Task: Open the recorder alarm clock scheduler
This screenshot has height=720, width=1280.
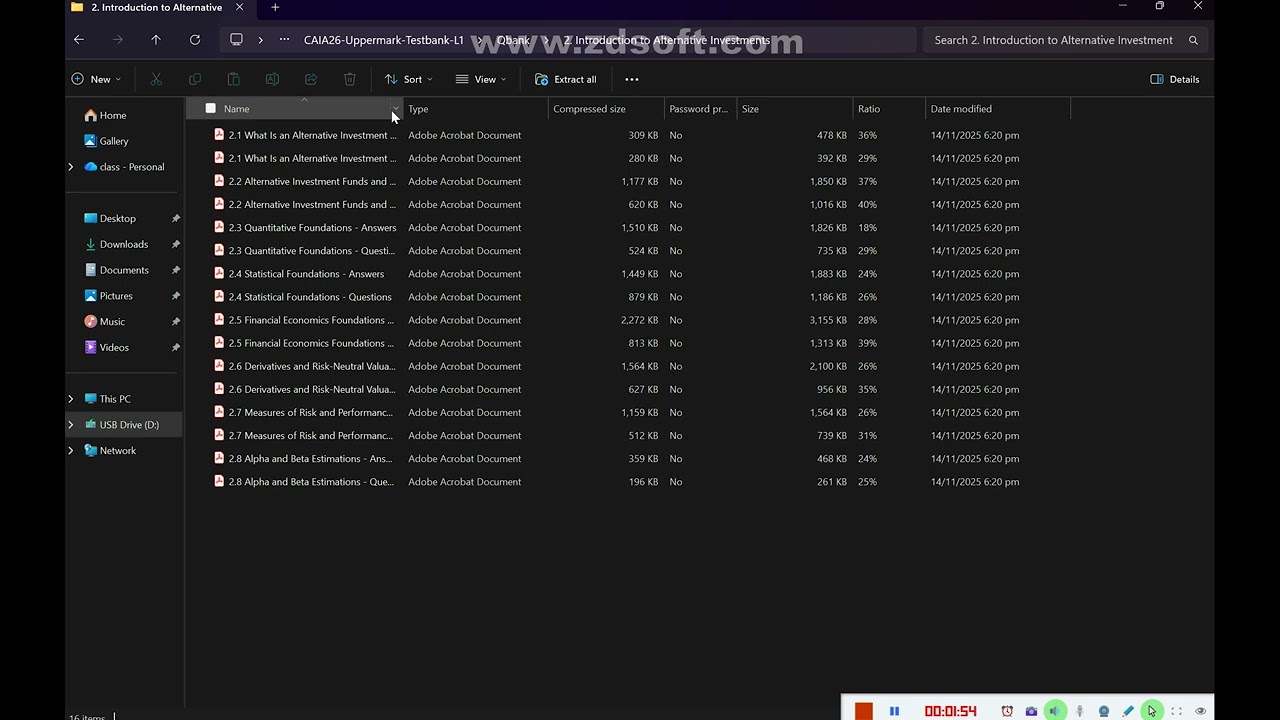Action: tap(1007, 711)
